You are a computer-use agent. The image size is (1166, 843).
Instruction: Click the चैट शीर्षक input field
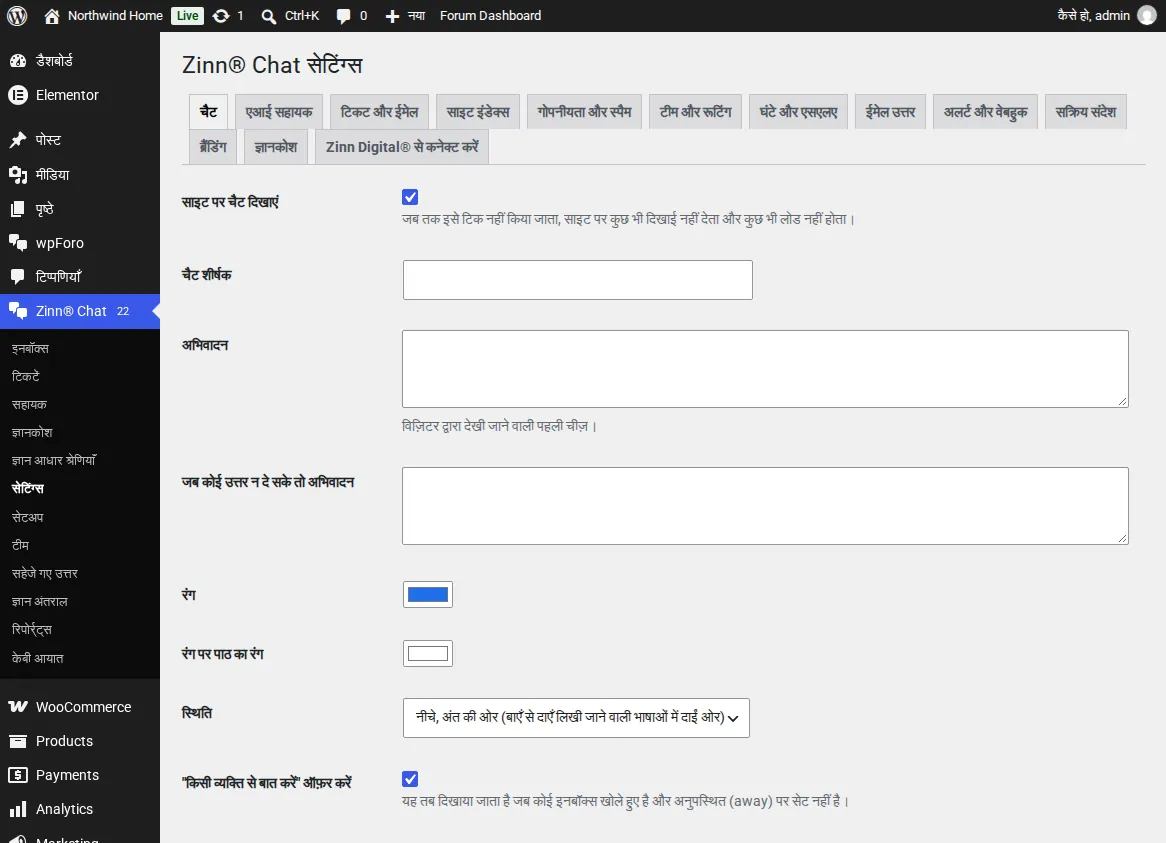578,280
